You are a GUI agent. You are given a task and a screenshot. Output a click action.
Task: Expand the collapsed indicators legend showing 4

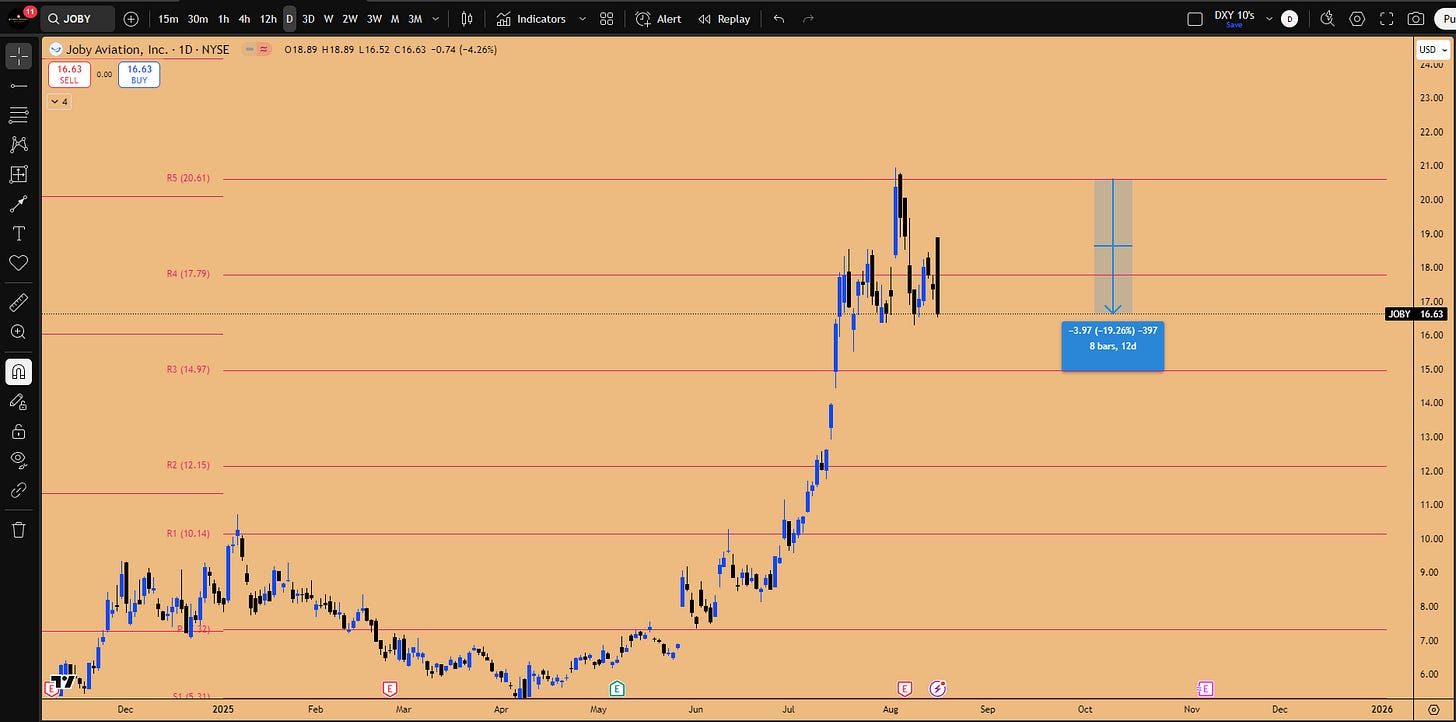(59, 102)
